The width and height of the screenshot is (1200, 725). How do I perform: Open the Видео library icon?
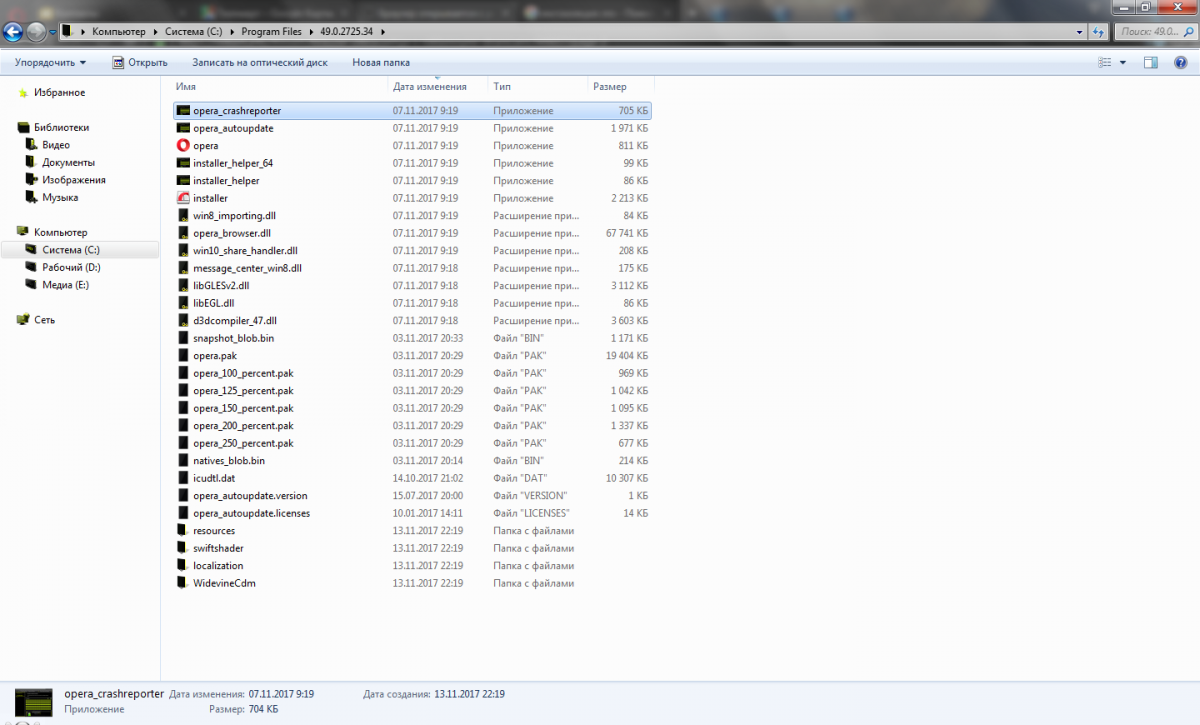pos(33,145)
